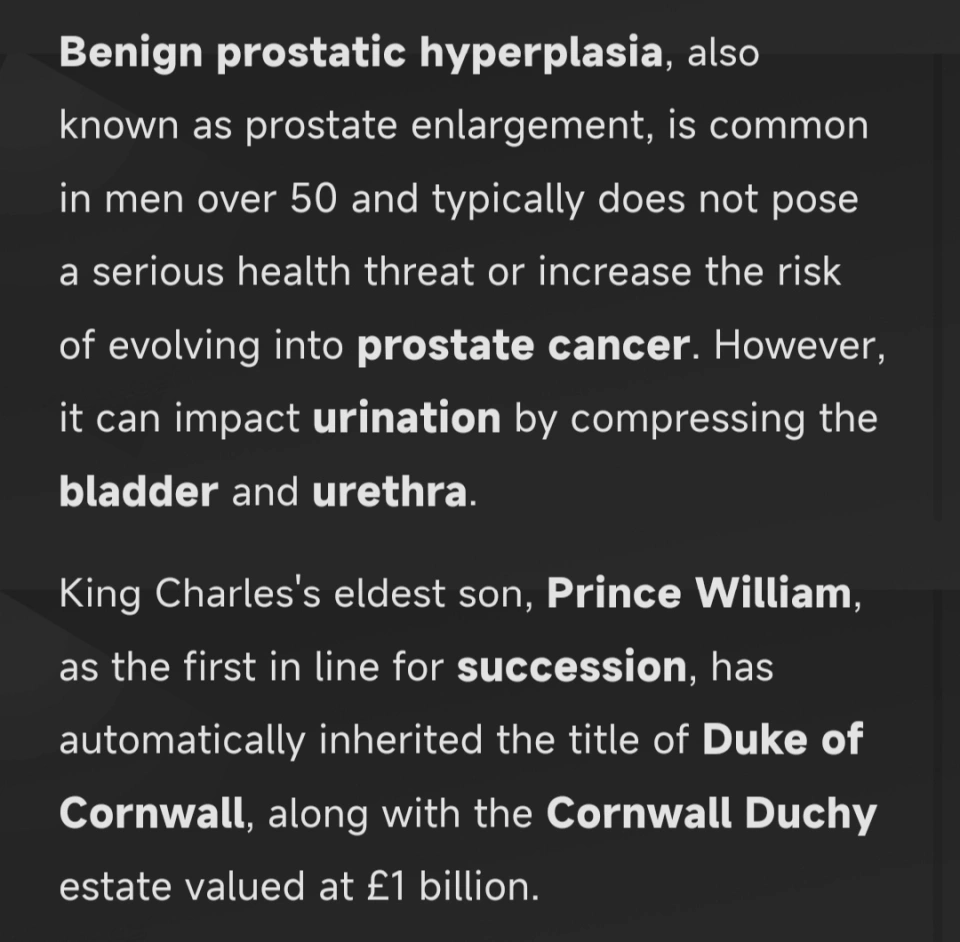Image resolution: width=960 pixels, height=942 pixels.
Task: Click the phrase 'King Charles's eldest son'
Action: pyautogui.click(x=292, y=593)
